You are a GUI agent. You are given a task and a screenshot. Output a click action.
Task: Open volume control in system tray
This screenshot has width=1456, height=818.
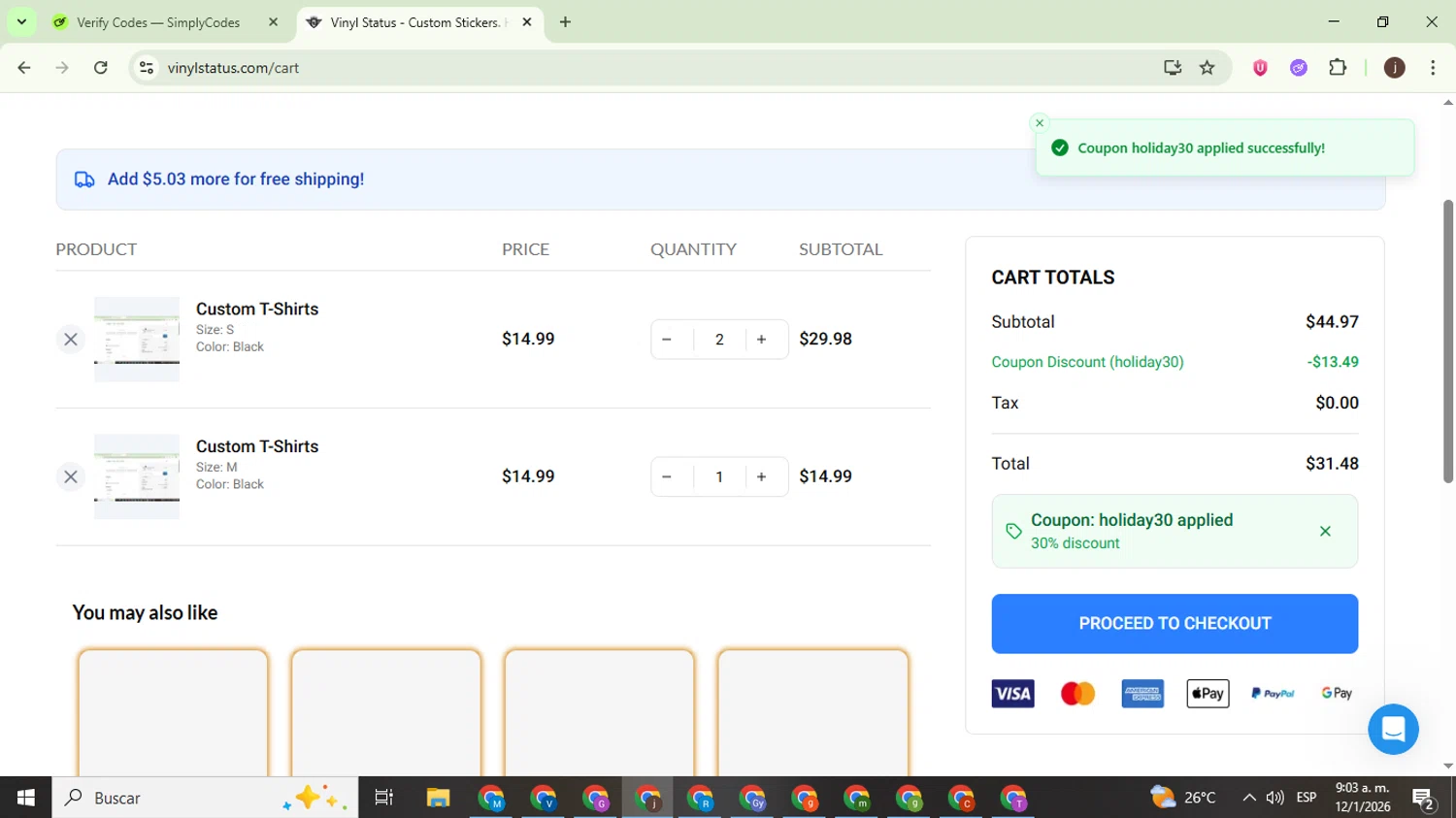pos(1275,798)
